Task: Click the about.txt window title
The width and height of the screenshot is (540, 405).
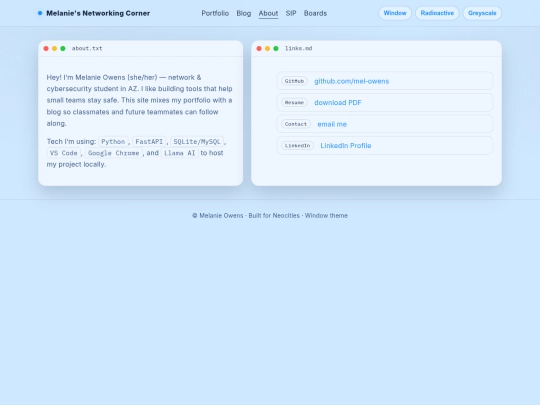Action: pyautogui.click(x=87, y=49)
